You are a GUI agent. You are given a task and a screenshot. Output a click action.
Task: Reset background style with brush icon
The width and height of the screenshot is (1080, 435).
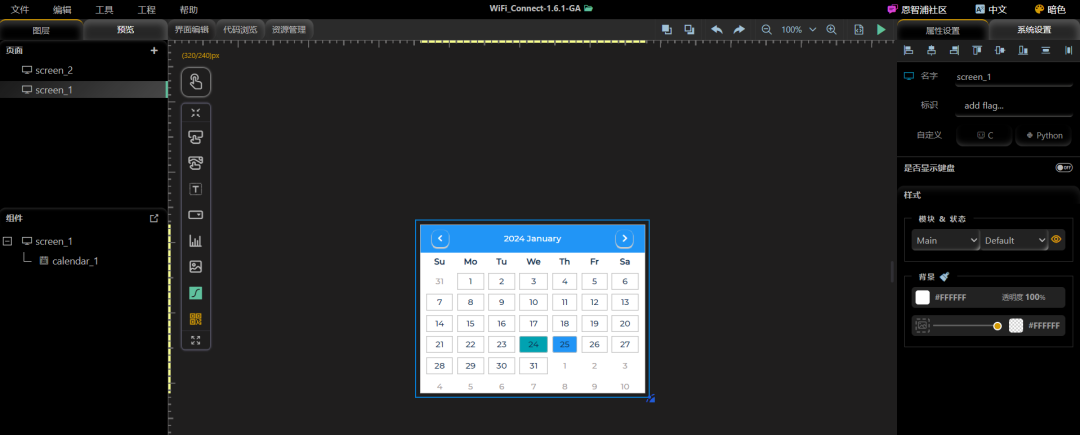[944, 277]
